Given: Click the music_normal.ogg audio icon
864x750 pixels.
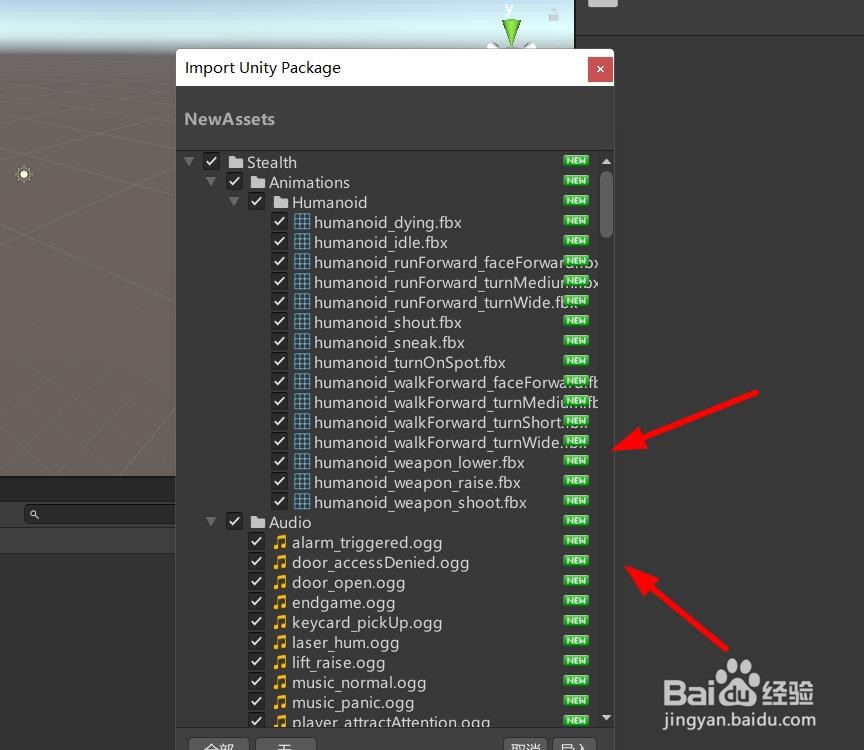Looking at the screenshot, I should (280, 682).
